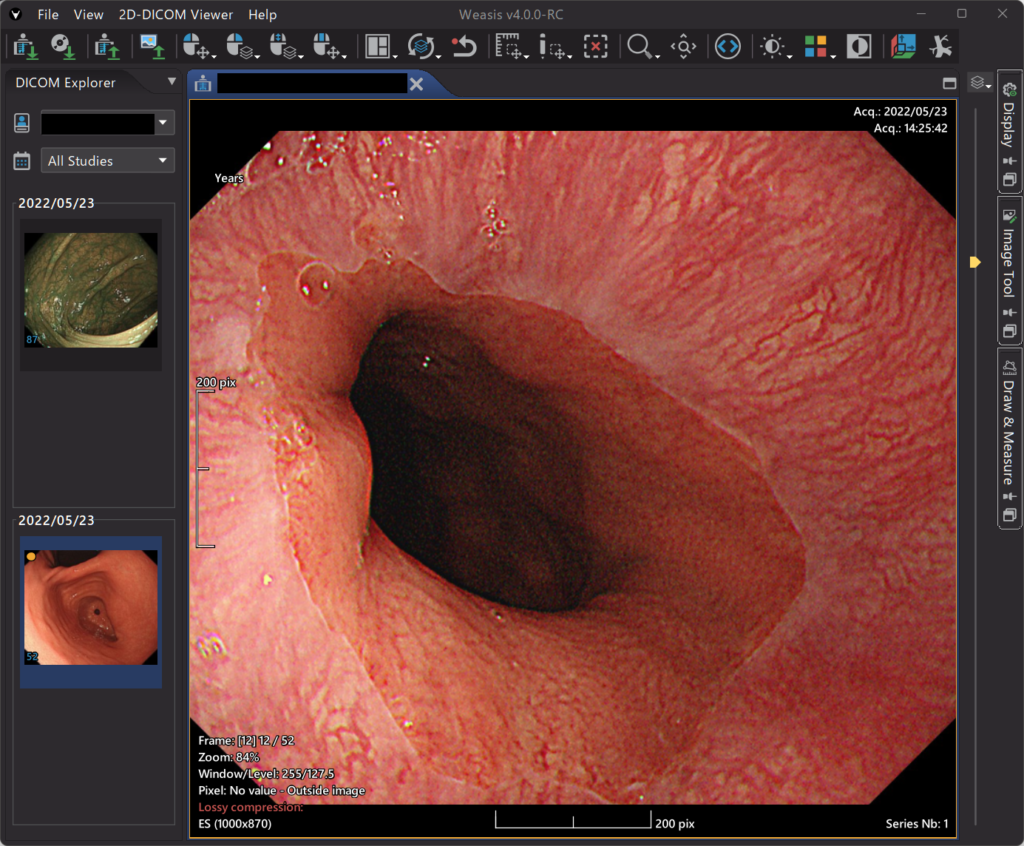Maximize the viewer panel
The height and width of the screenshot is (846, 1024).
[x=950, y=83]
